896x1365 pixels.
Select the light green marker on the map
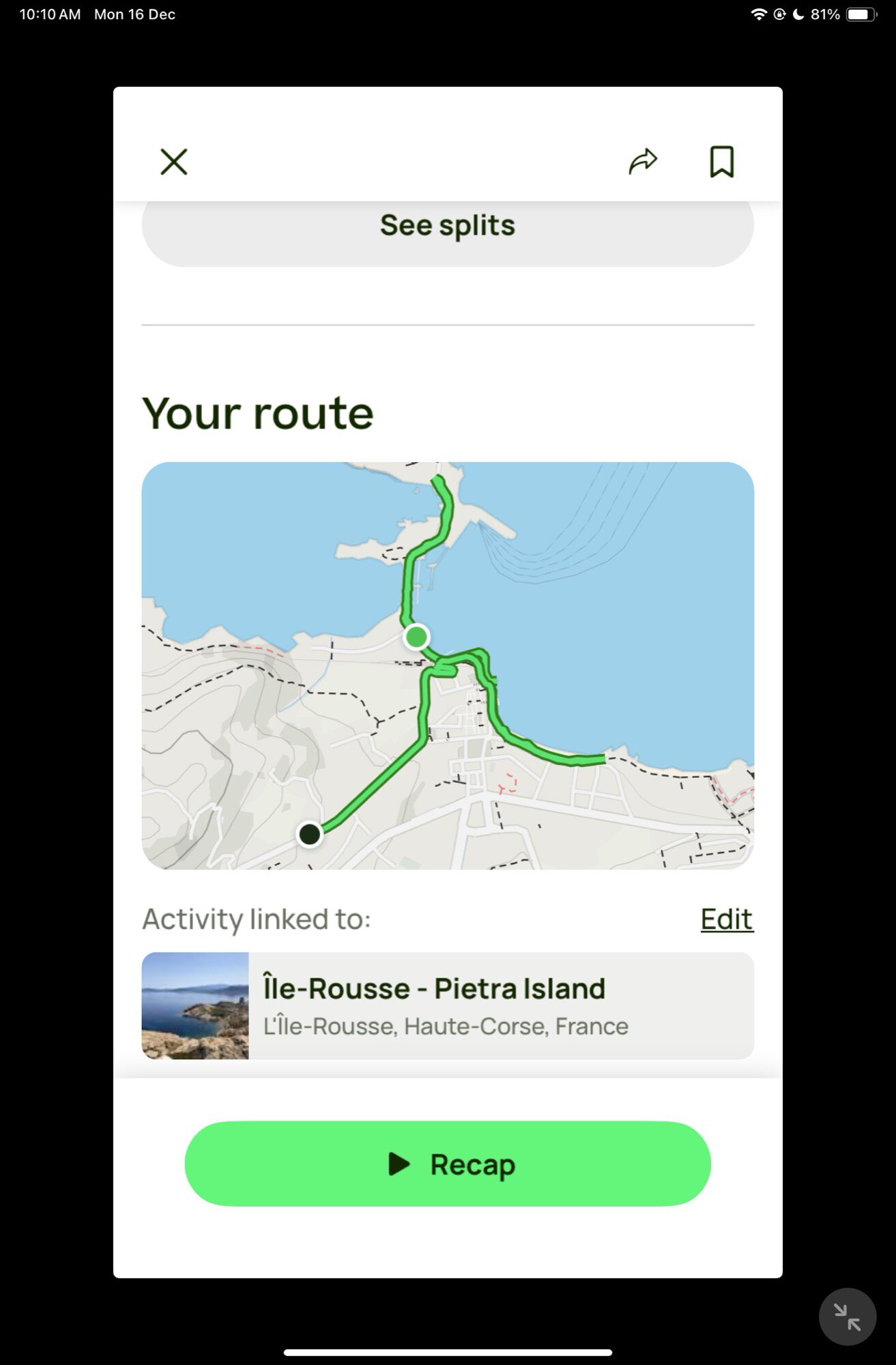pos(416,637)
